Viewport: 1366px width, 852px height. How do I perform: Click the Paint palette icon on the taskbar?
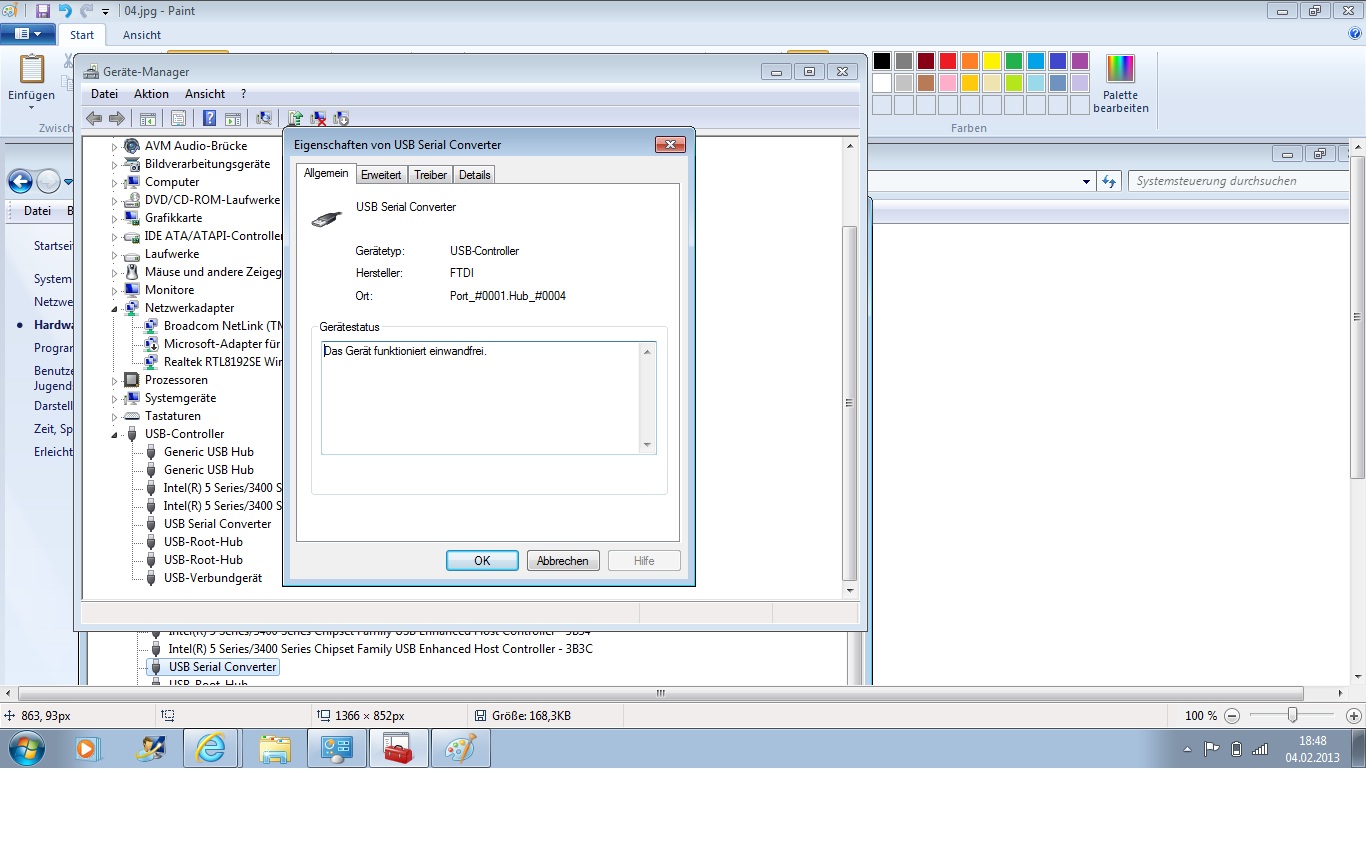460,748
